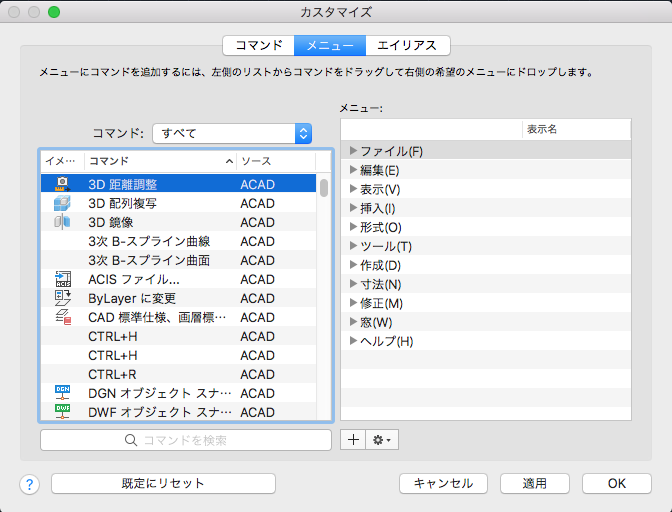Switch to the エイリアス tab

click(407, 45)
